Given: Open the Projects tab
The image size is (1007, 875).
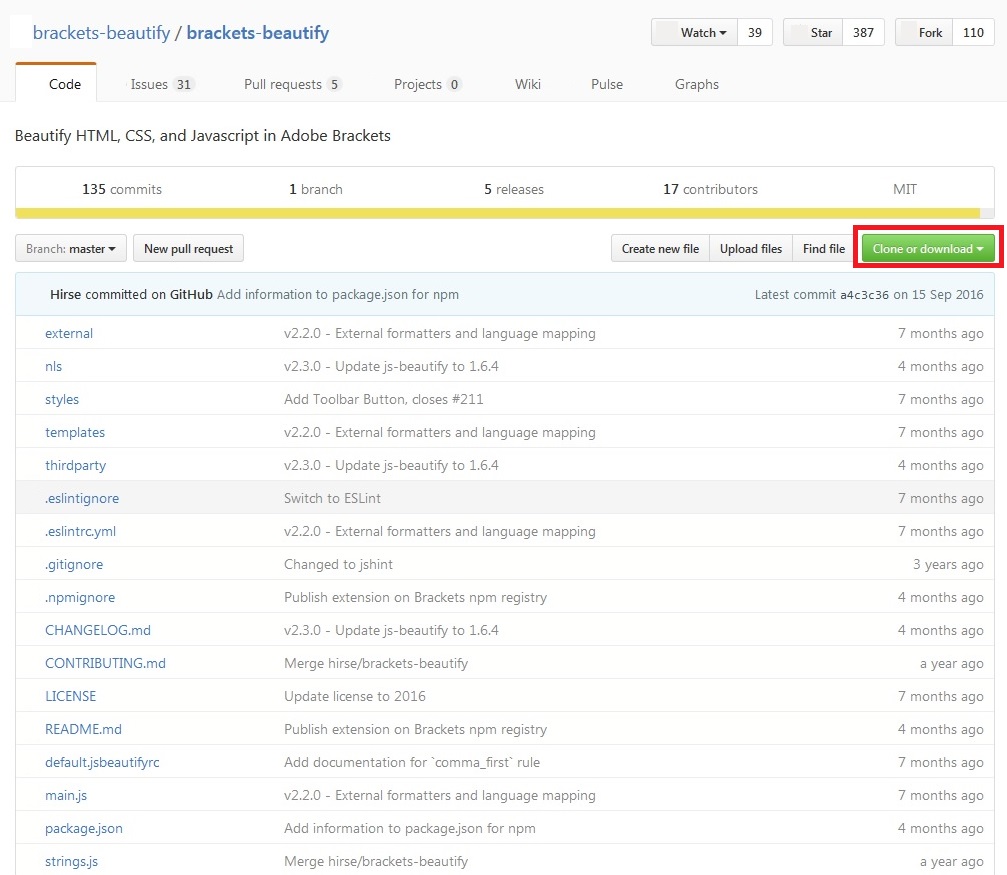Looking at the screenshot, I should coord(428,84).
